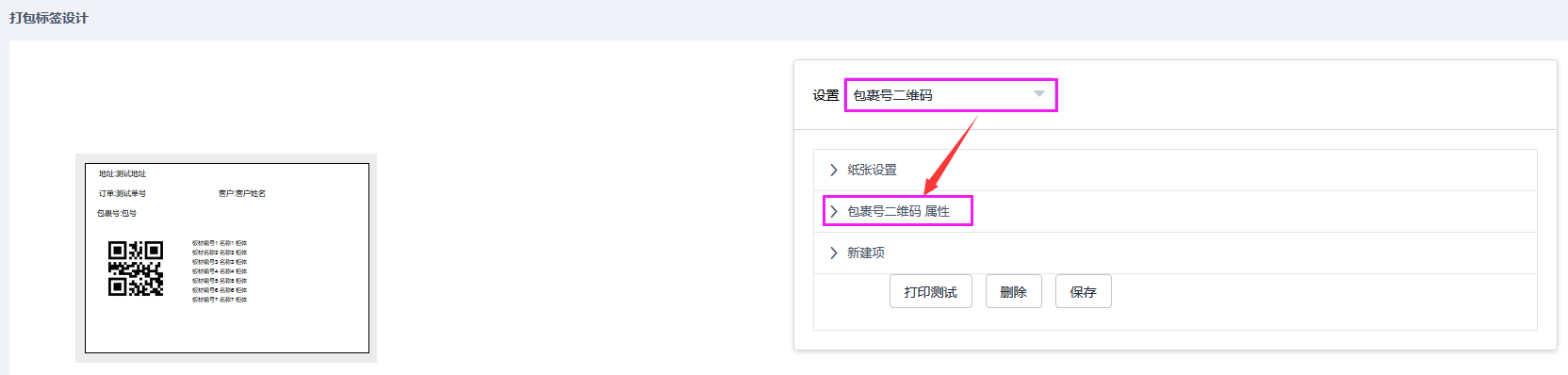Expand the 新建项 section
Image resolution: width=1568 pixels, height=375 pixels.
tap(1175, 253)
